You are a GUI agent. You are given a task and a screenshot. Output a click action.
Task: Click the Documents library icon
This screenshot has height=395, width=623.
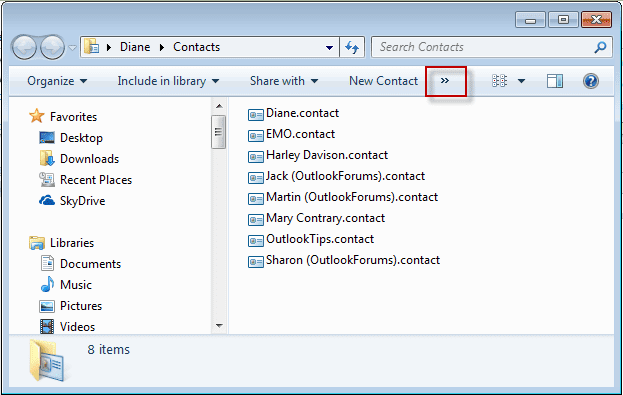click(x=47, y=263)
